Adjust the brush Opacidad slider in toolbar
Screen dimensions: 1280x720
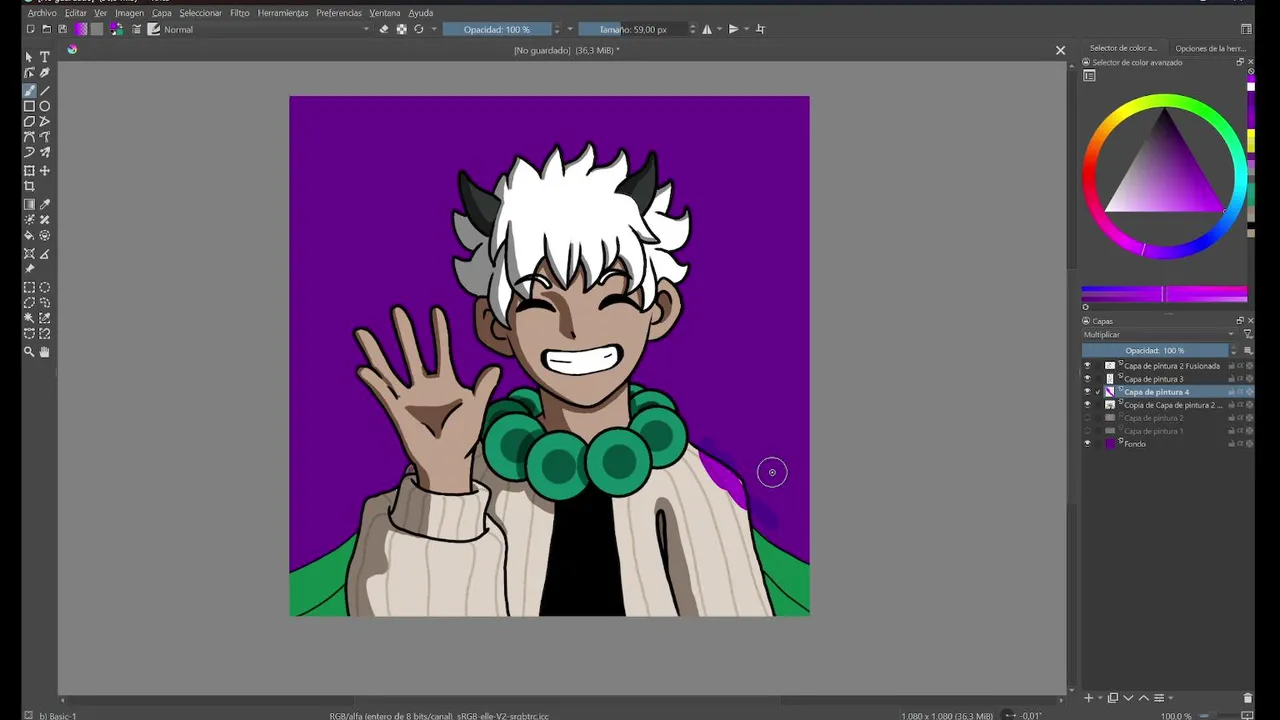(497, 29)
